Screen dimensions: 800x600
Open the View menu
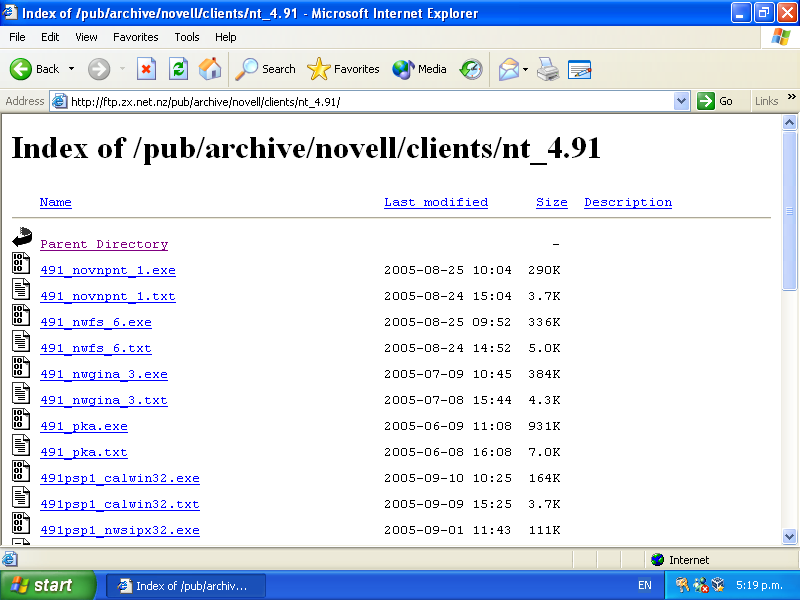[86, 37]
